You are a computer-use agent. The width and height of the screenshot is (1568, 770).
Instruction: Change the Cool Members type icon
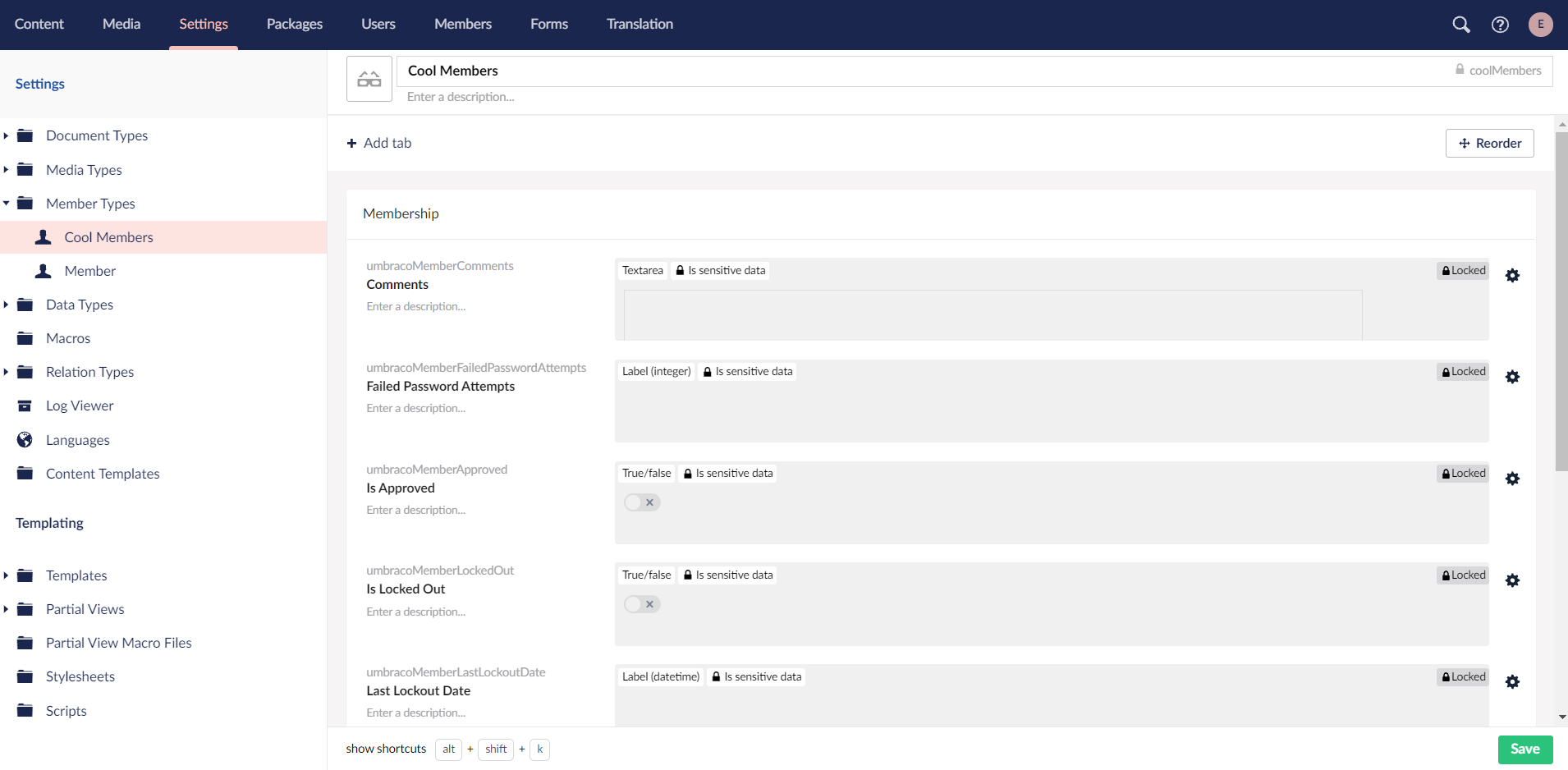pyautogui.click(x=369, y=79)
